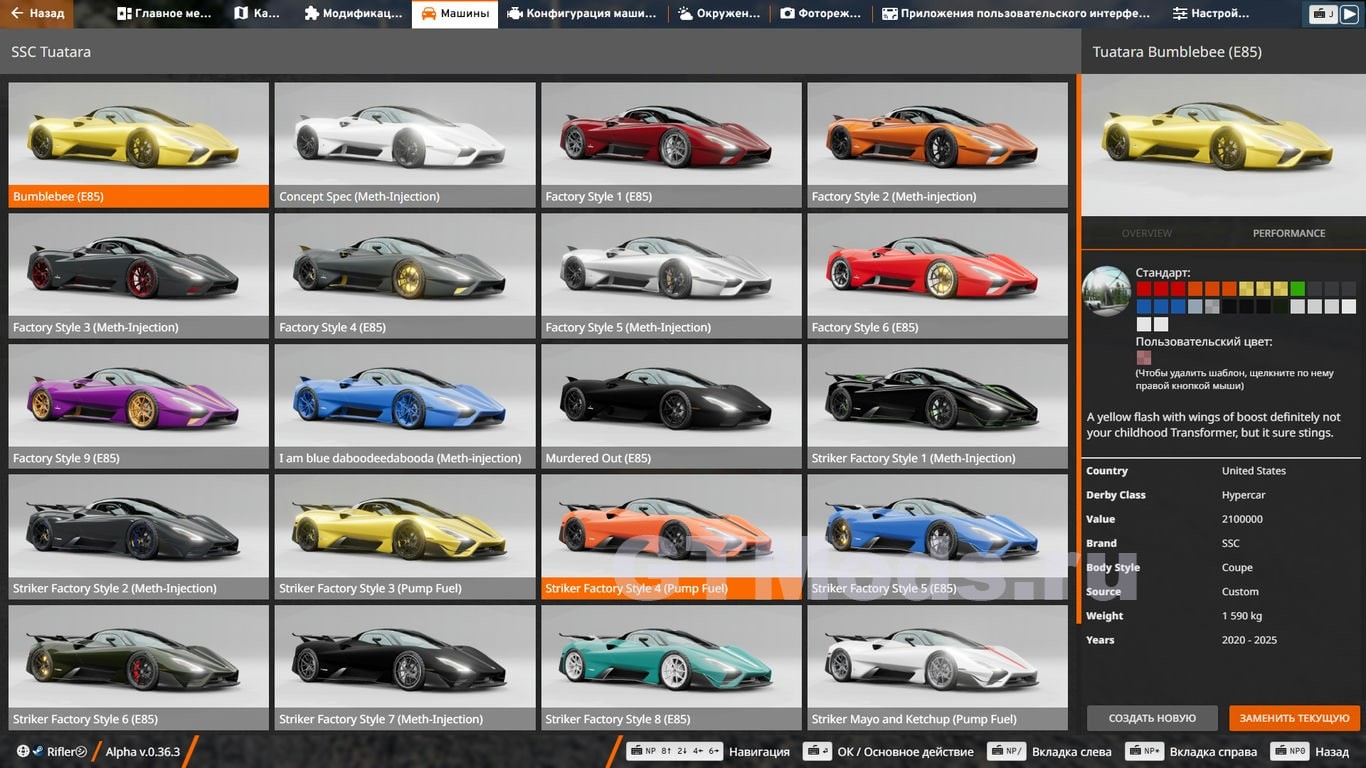This screenshot has height=768, width=1366.
Task: Choose Factory Style 2 (Meth-injection) orange car
Action: click(937, 144)
